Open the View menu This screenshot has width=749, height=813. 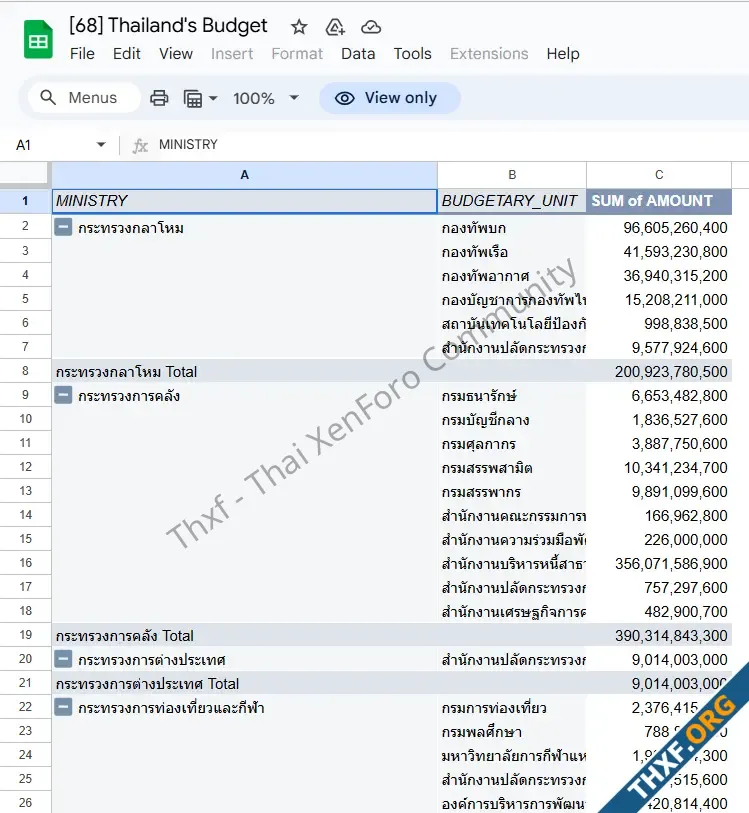pos(176,54)
